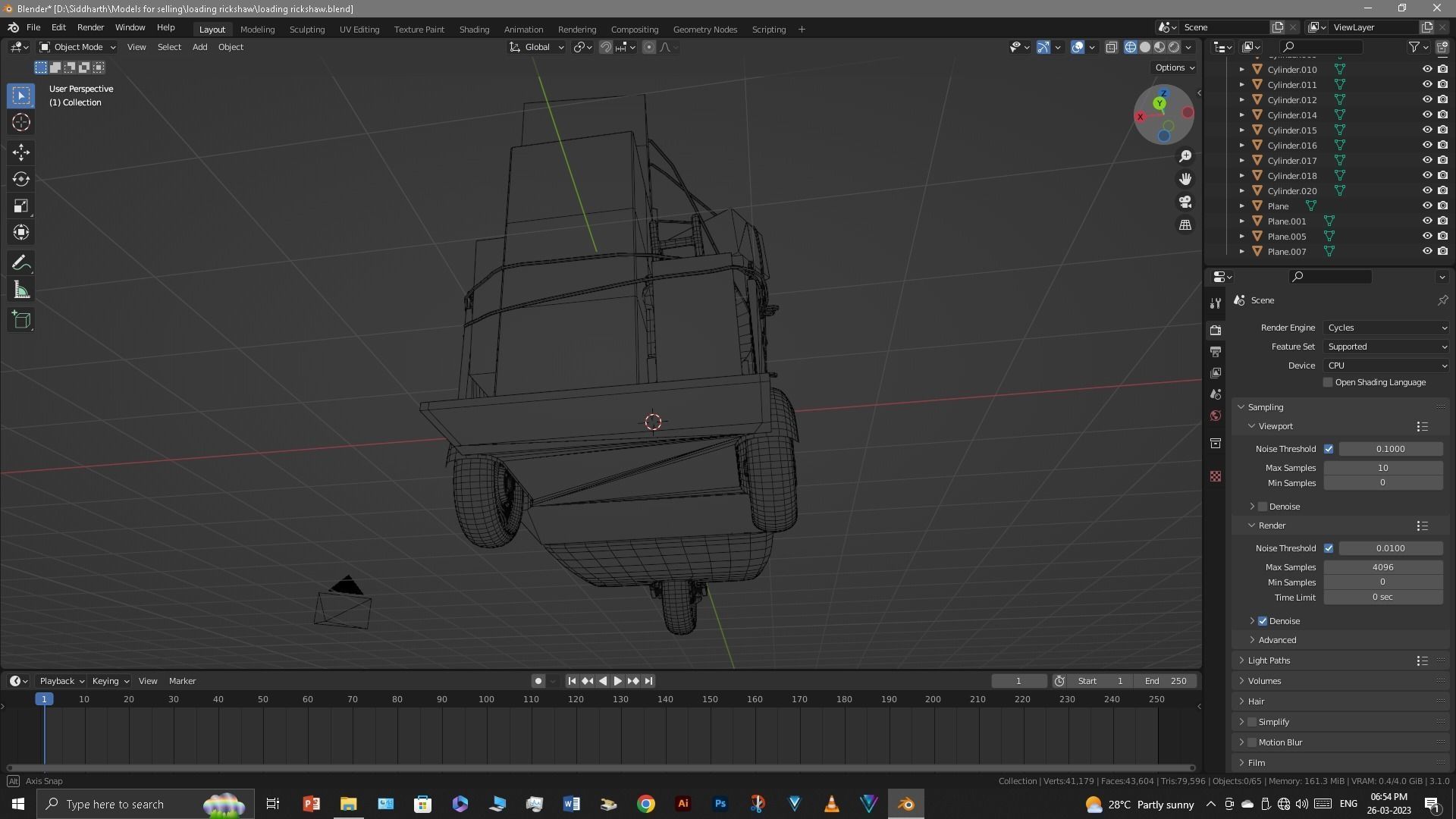1456x819 pixels.
Task: Open the timeline Marker menu
Action: (x=182, y=681)
